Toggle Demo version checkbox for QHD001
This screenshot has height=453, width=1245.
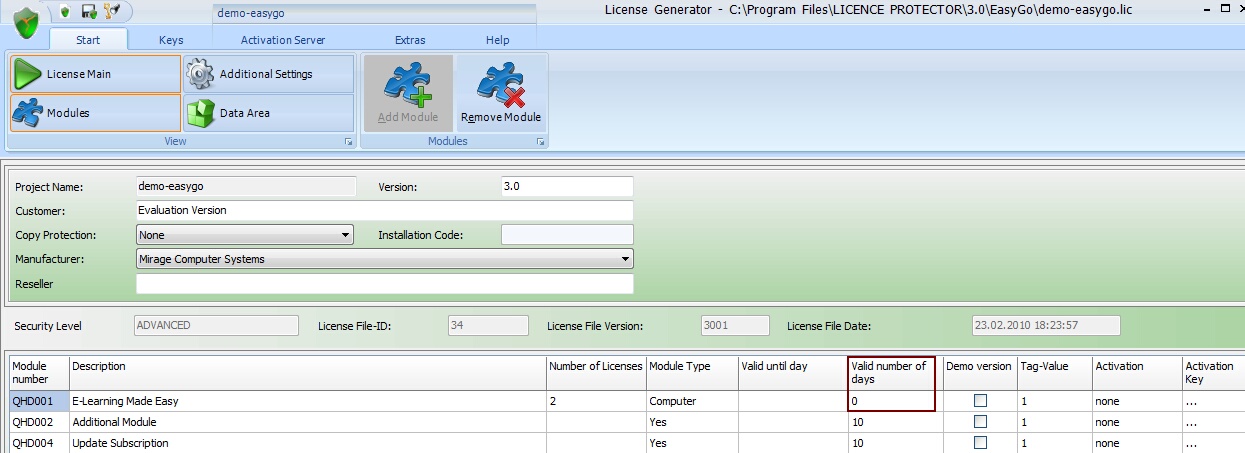click(x=980, y=401)
